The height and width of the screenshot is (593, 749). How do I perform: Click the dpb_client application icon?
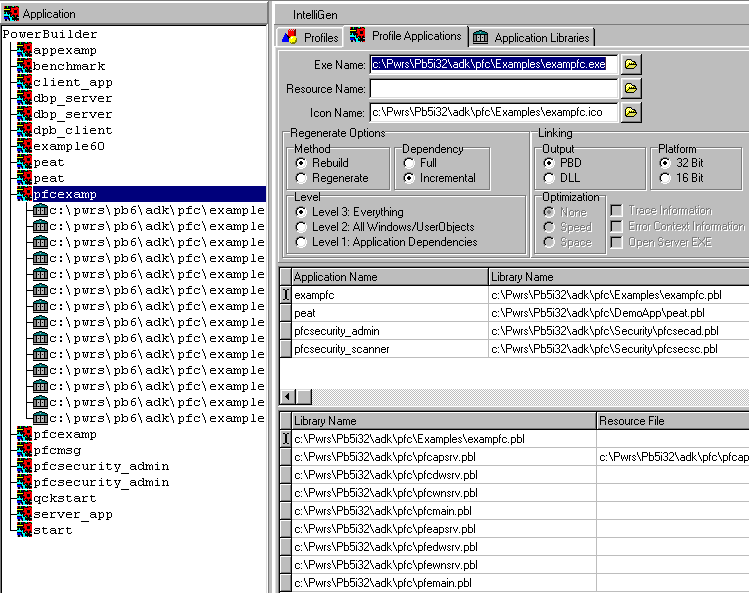click(24, 130)
